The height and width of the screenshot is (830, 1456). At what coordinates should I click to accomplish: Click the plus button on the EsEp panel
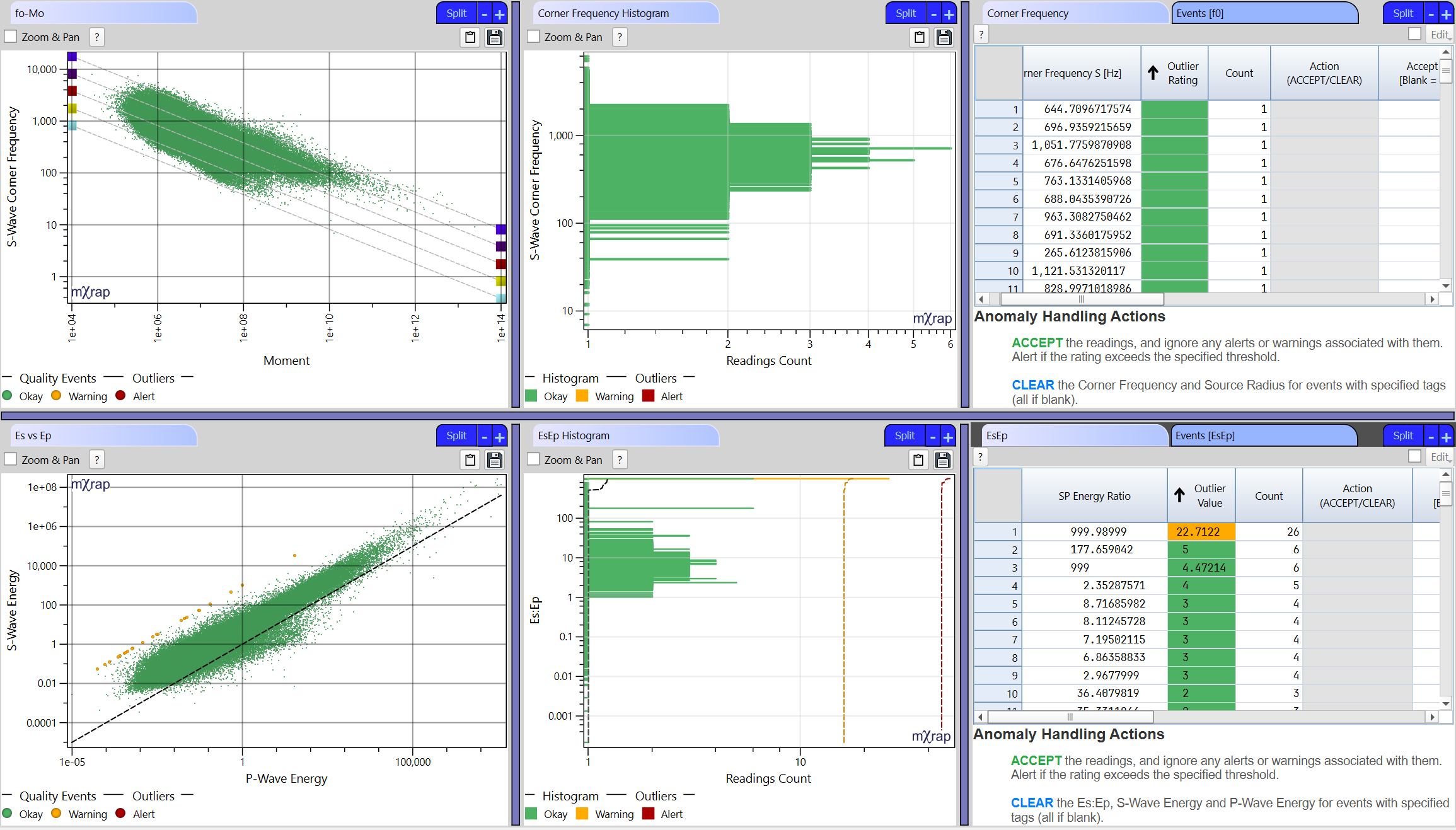[x=1447, y=435]
